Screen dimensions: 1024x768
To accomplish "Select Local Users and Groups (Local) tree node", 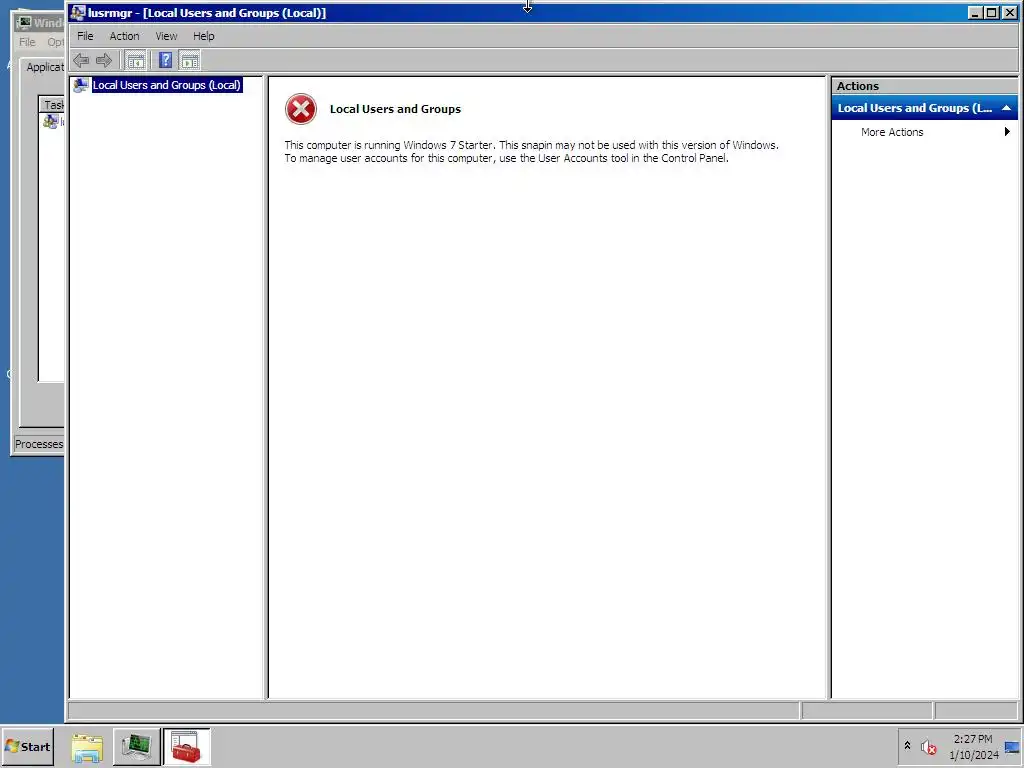I will (167, 85).
